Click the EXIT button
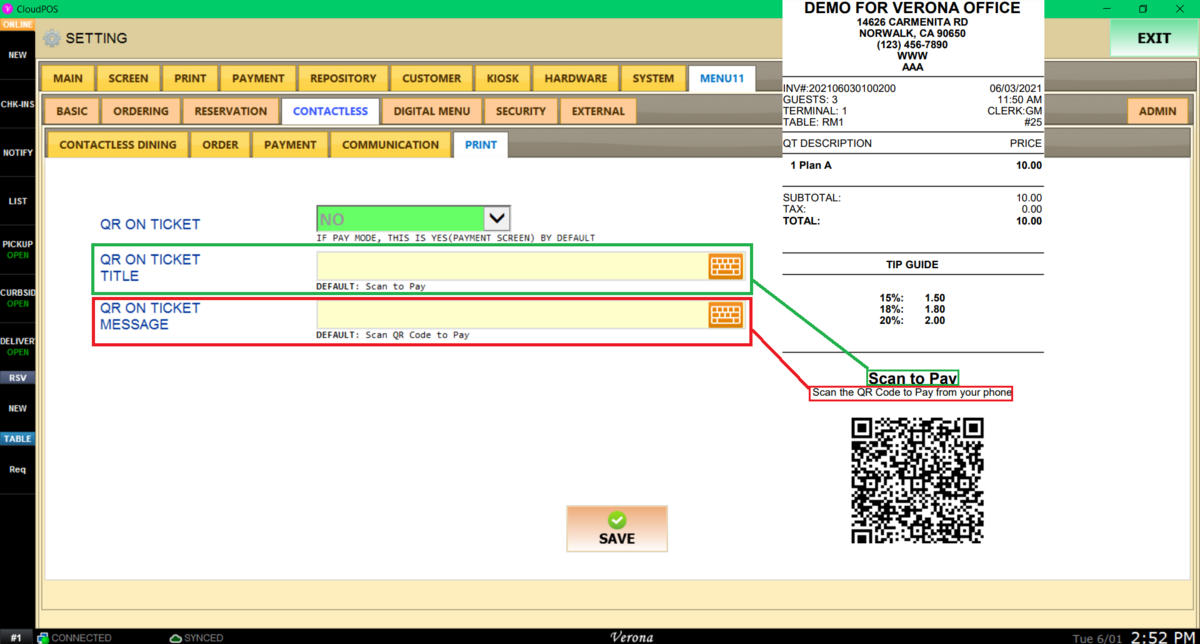The height and width of the screenshot is (644, 1200). pos(1154,38)
